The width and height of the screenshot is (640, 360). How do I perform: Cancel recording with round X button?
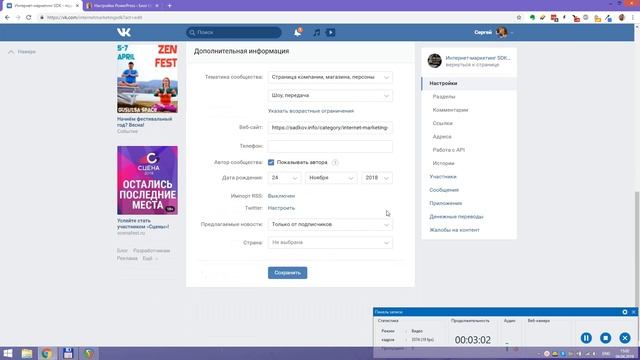click(x=625, y=338)
